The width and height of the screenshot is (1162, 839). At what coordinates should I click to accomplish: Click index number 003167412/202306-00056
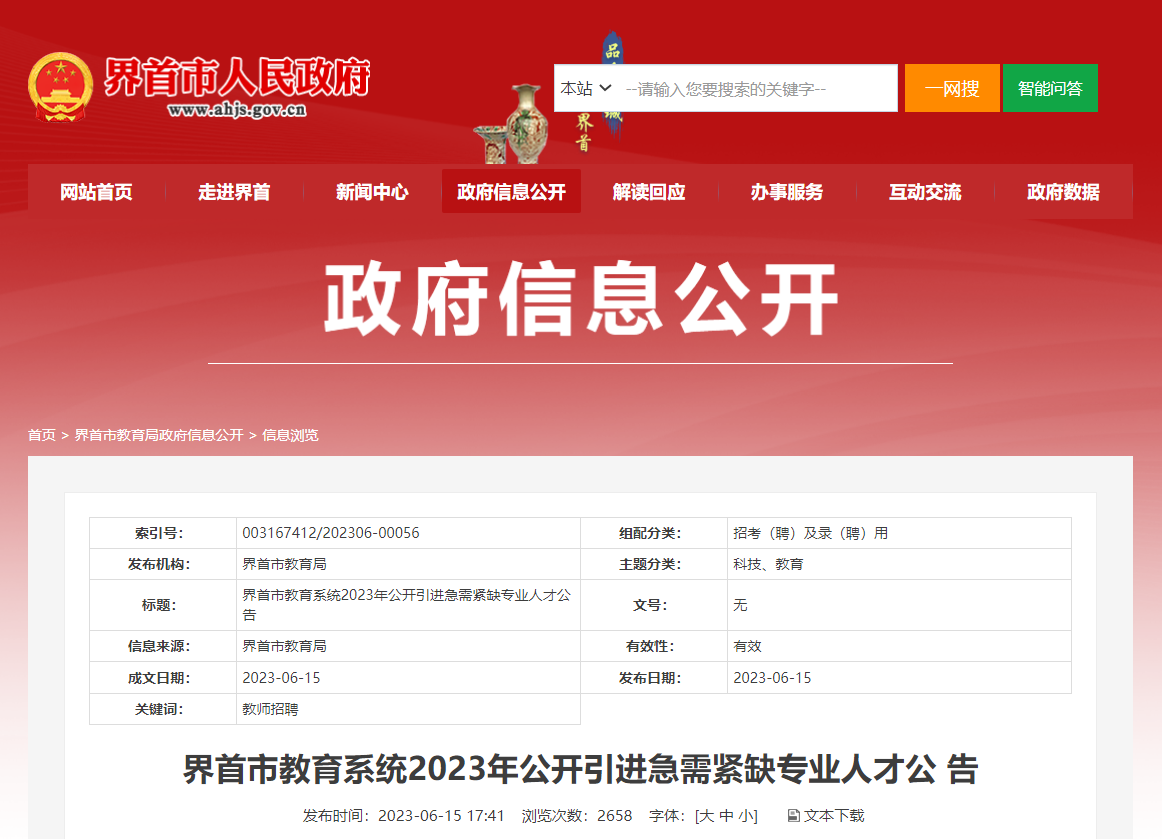[331, 533]
